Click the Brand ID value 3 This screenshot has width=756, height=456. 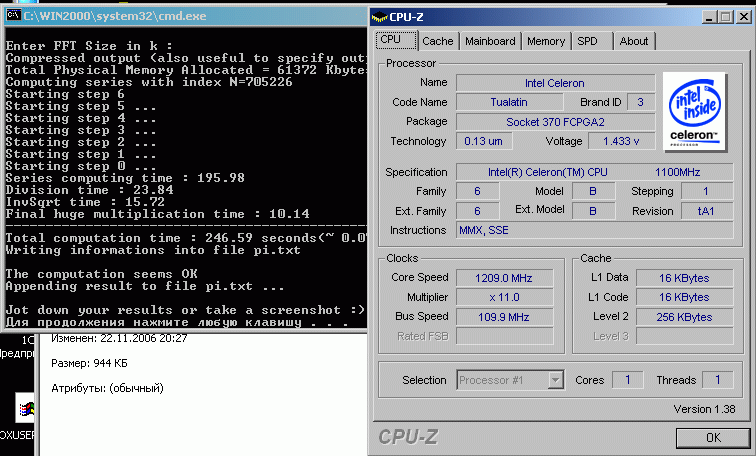(641, 102)
